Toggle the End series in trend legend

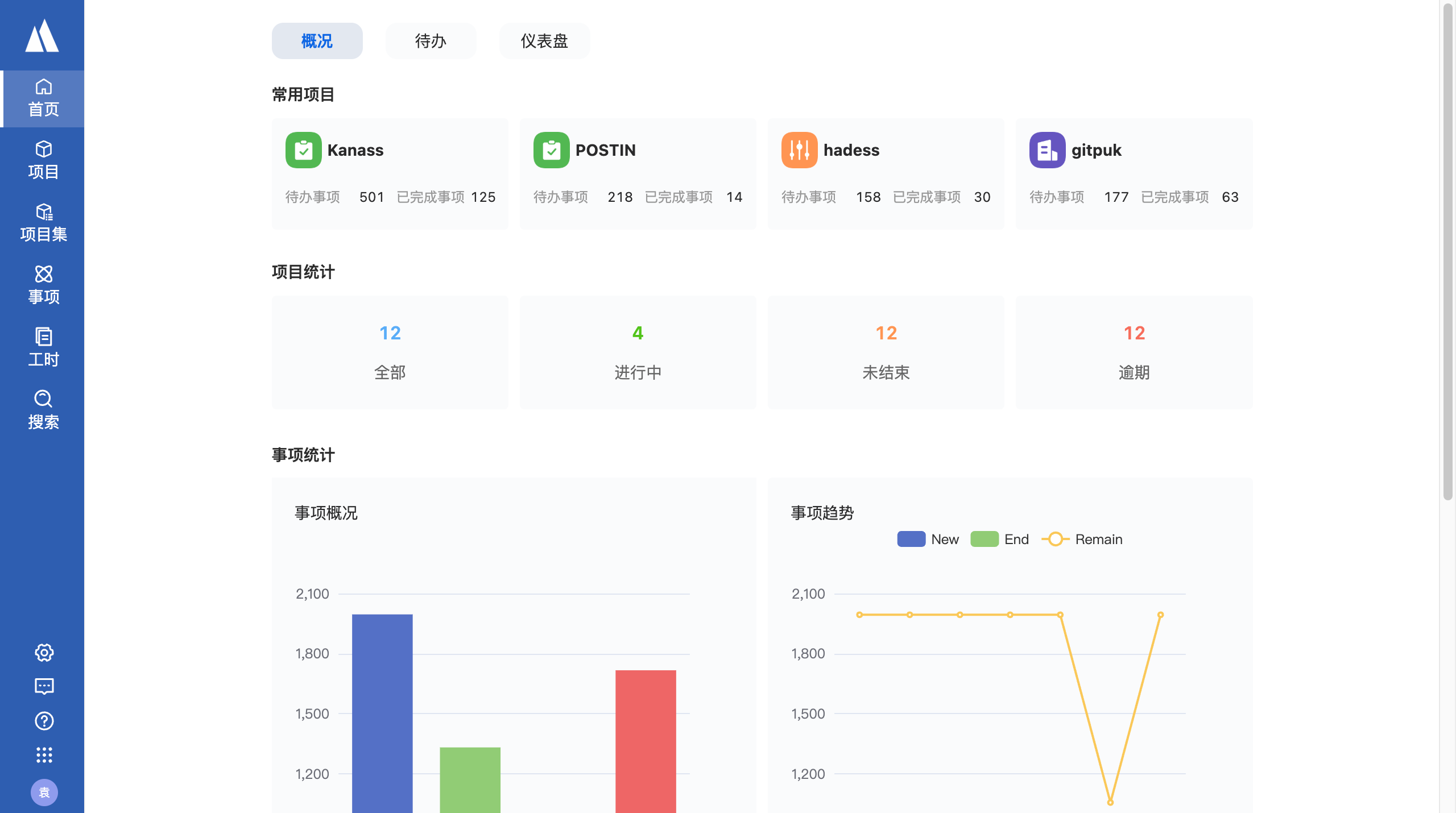click(999, 539)
